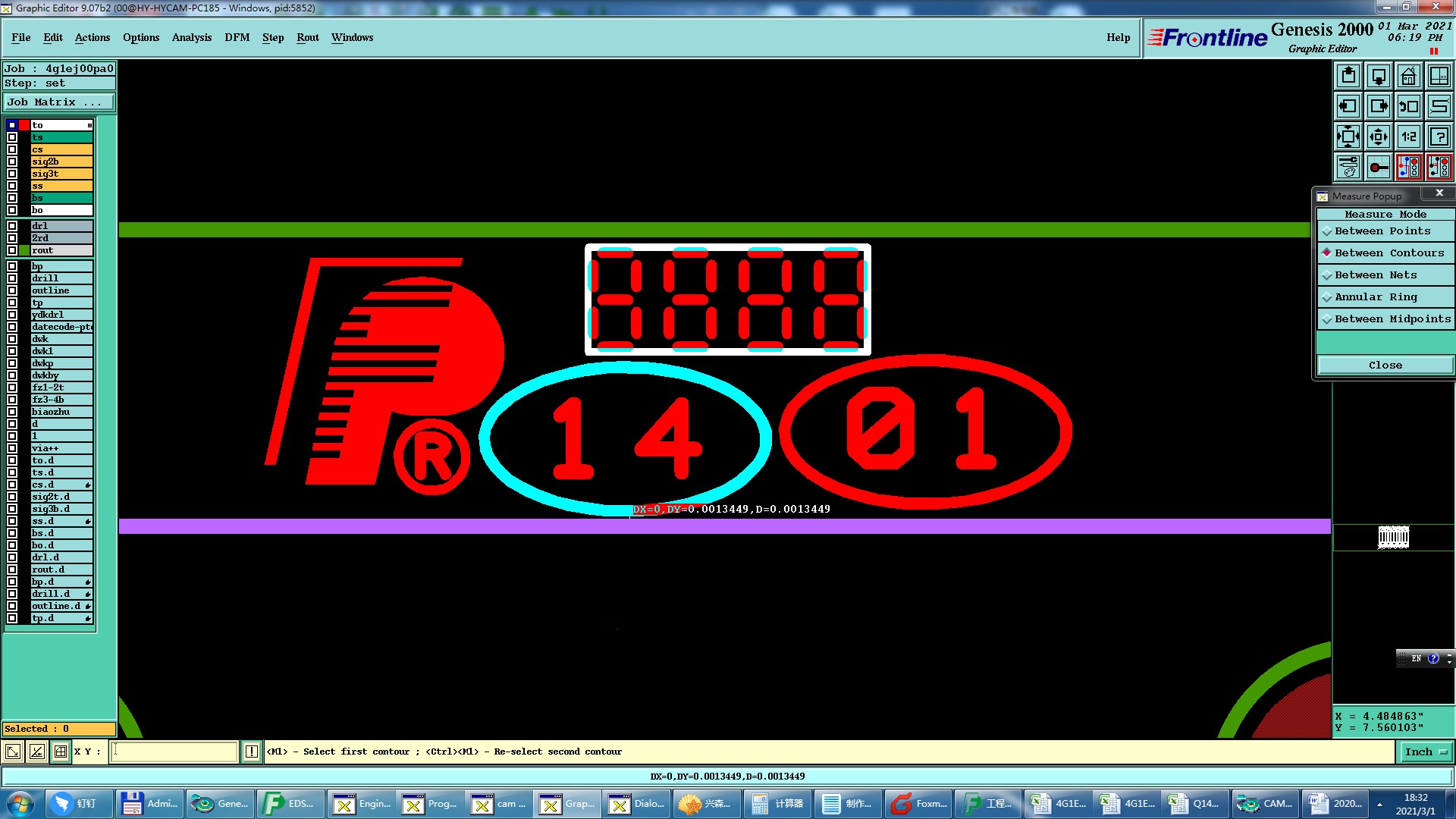
Task: Select Annular Ring measure mode
Action: (x=1385, y=297)
